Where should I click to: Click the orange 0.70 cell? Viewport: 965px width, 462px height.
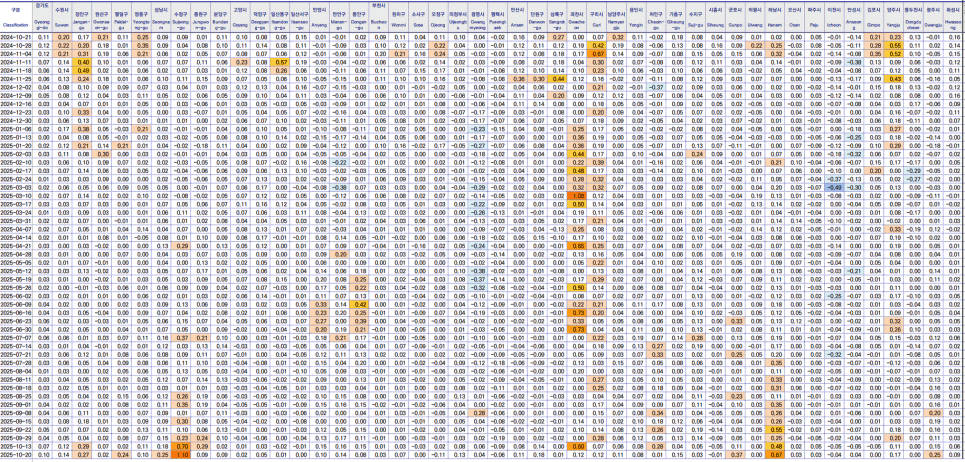click(x=182, y=445)
